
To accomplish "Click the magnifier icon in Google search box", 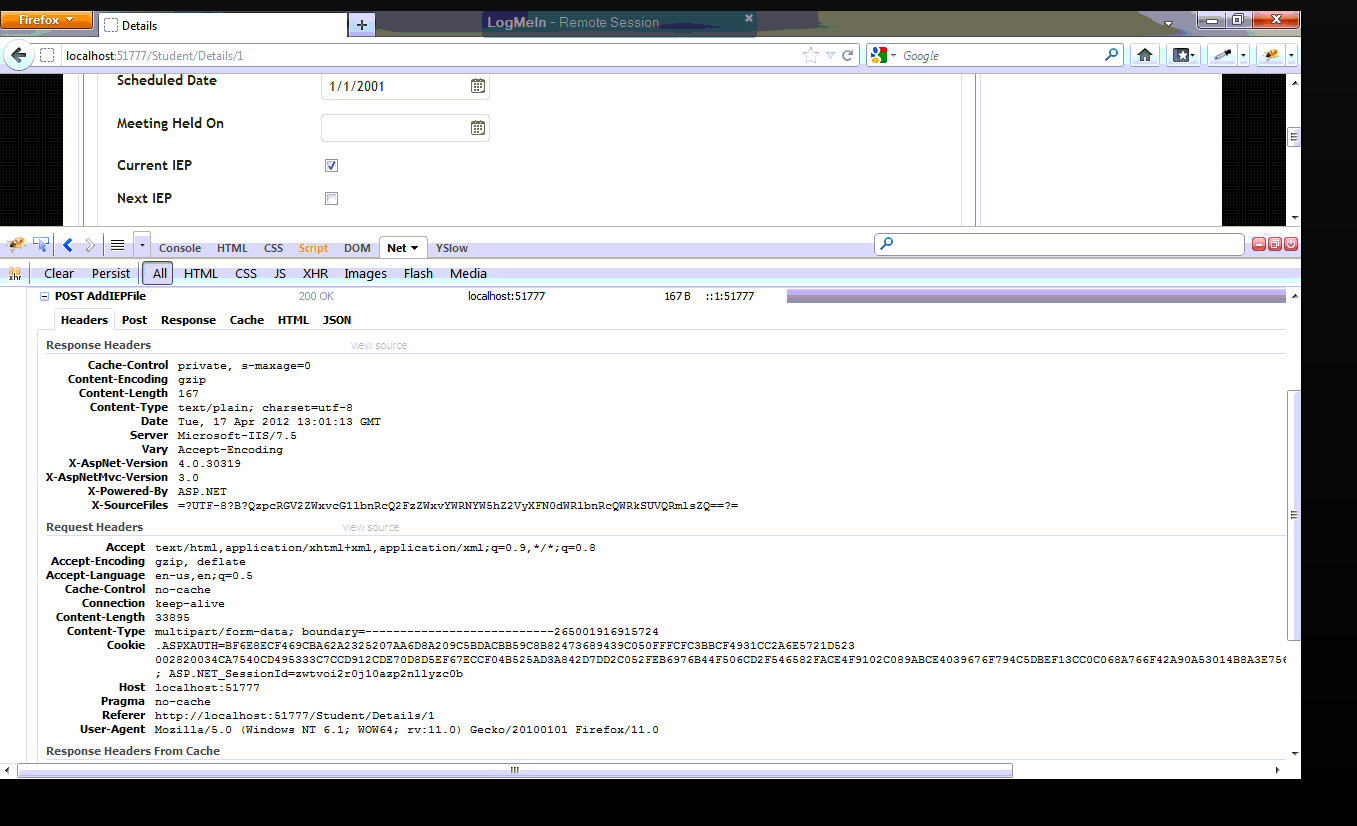I will [1111, 55].
